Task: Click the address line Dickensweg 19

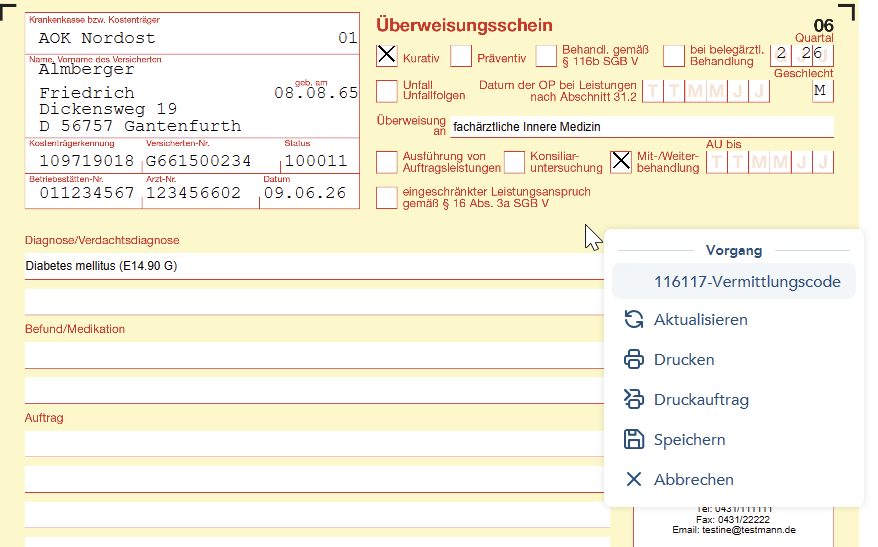Action: tap(108, 109)
